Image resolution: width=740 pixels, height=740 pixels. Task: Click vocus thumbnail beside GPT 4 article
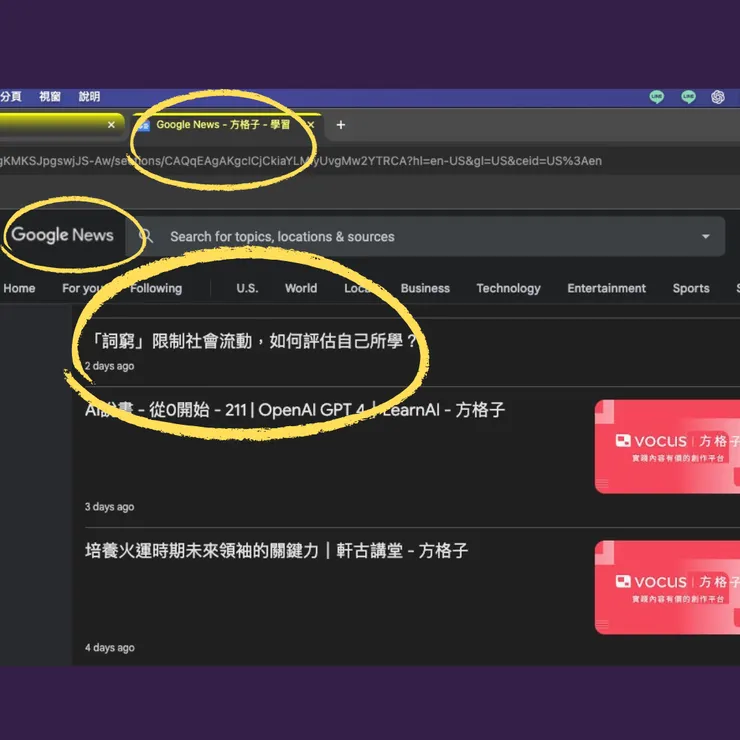click(x=667, y=446)
